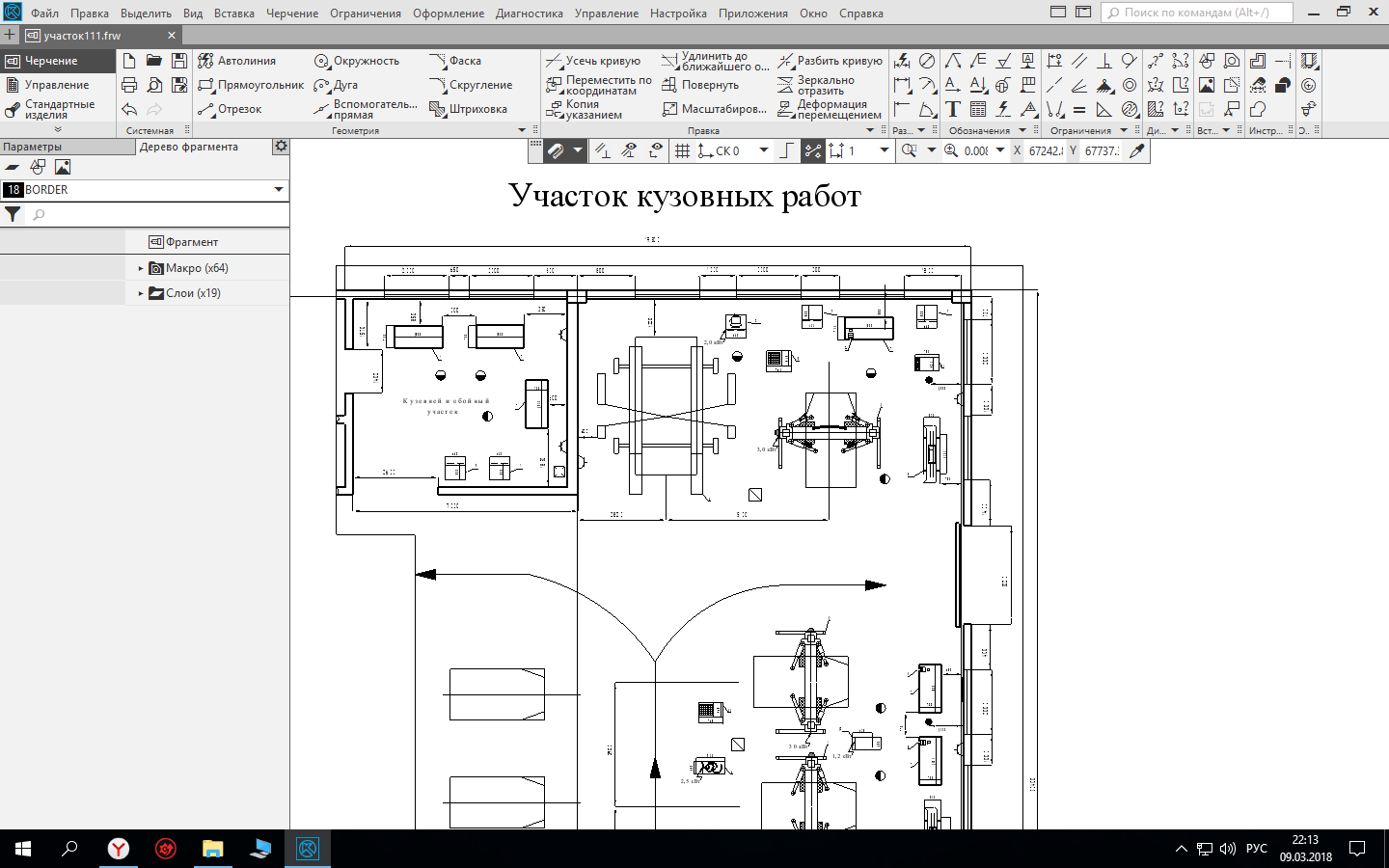Image resolution: width=1389 pixels, height=868 pixels.
Task: Toggle orthogonal drawing mode button
Action: coord(787,150)
